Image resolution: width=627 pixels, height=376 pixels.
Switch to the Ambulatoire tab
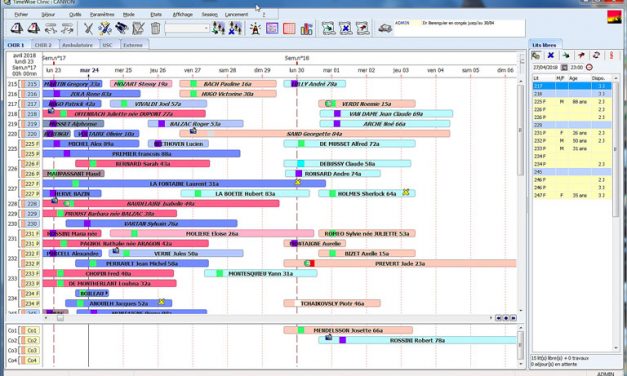78,45
